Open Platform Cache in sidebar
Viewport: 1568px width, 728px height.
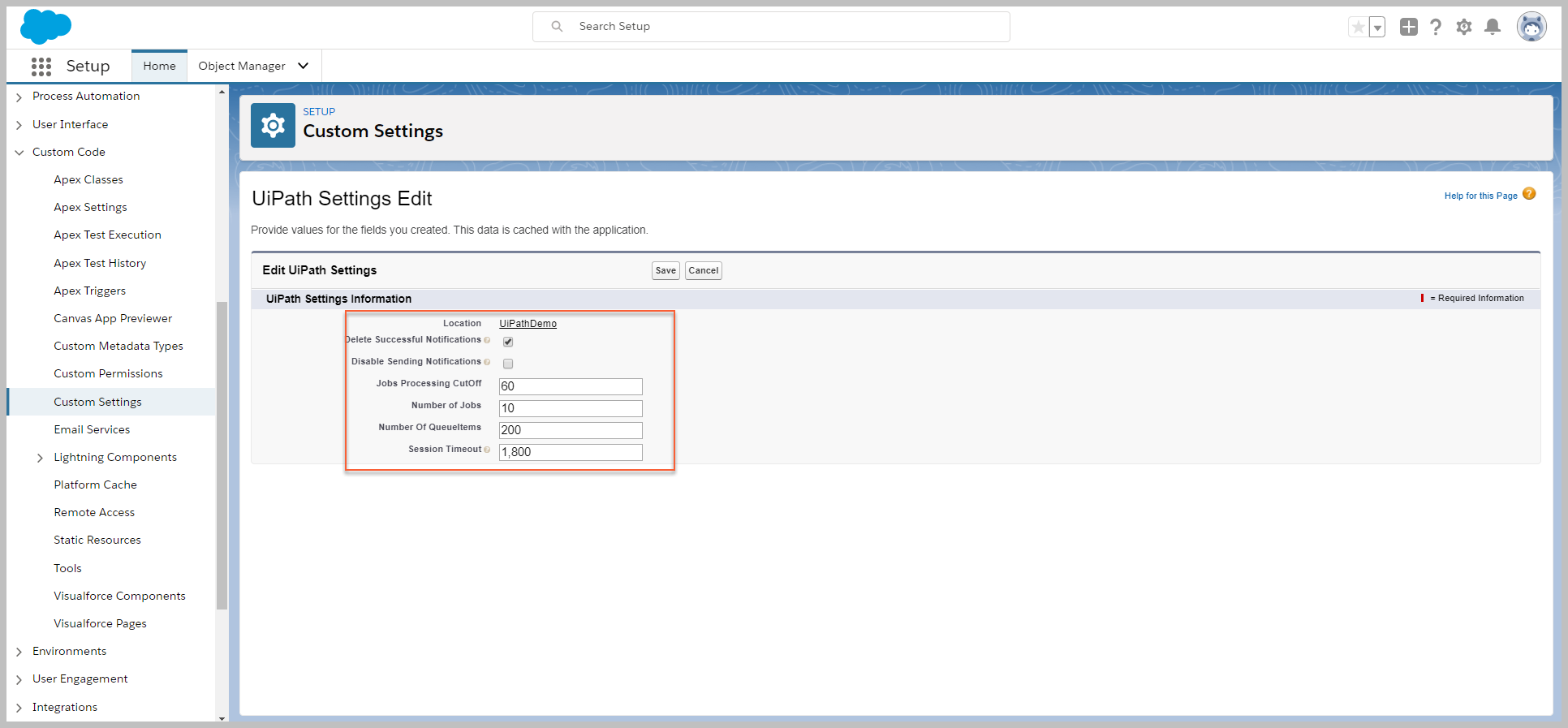[x=95, y=485]
